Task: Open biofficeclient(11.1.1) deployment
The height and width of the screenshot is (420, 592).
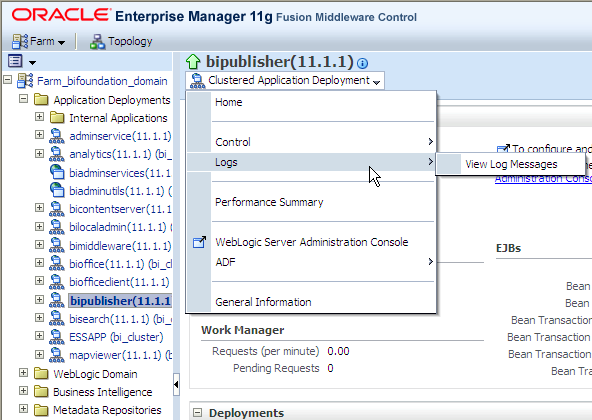Action: (x=119, y=282)
